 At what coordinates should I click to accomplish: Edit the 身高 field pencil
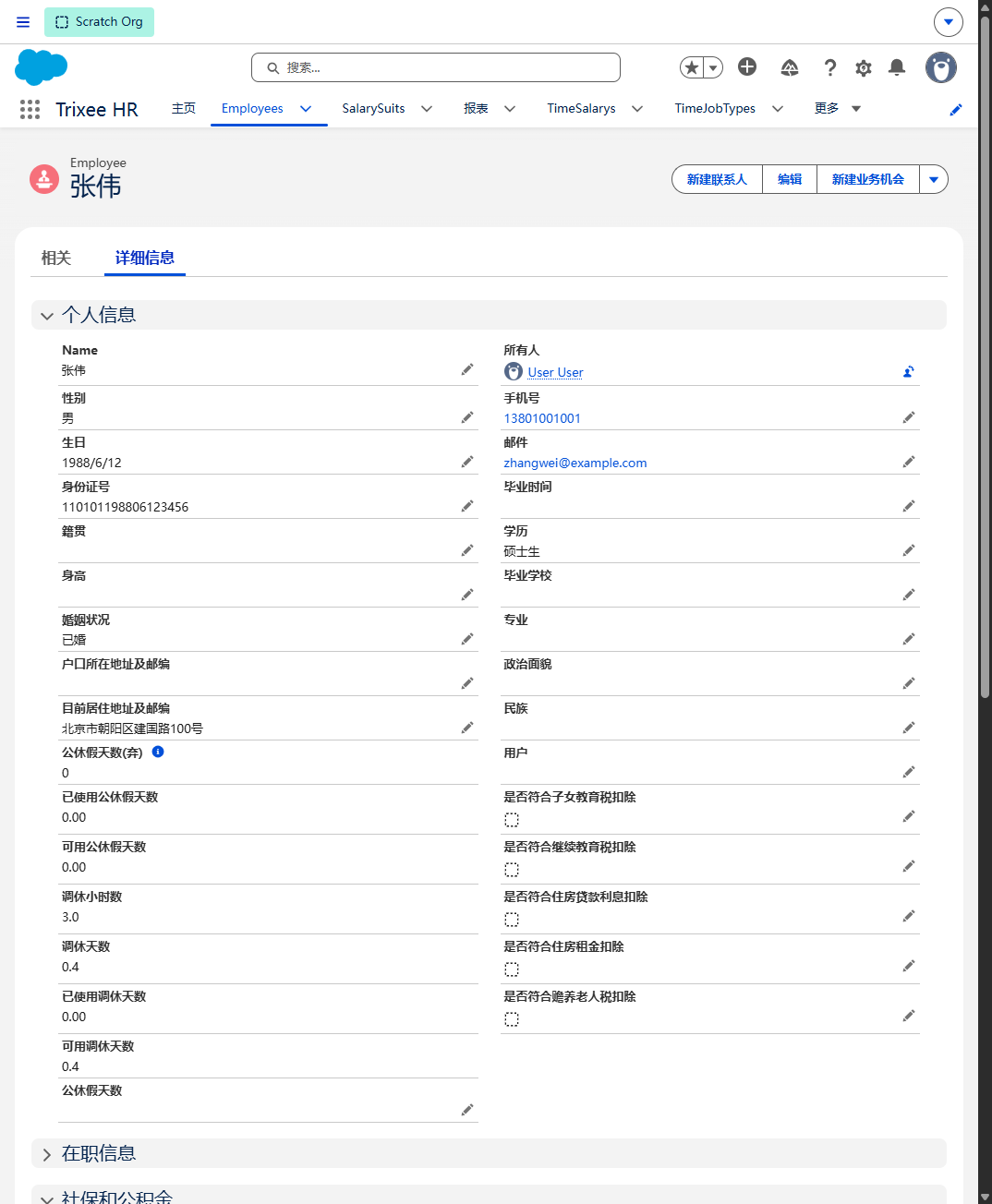467,595
